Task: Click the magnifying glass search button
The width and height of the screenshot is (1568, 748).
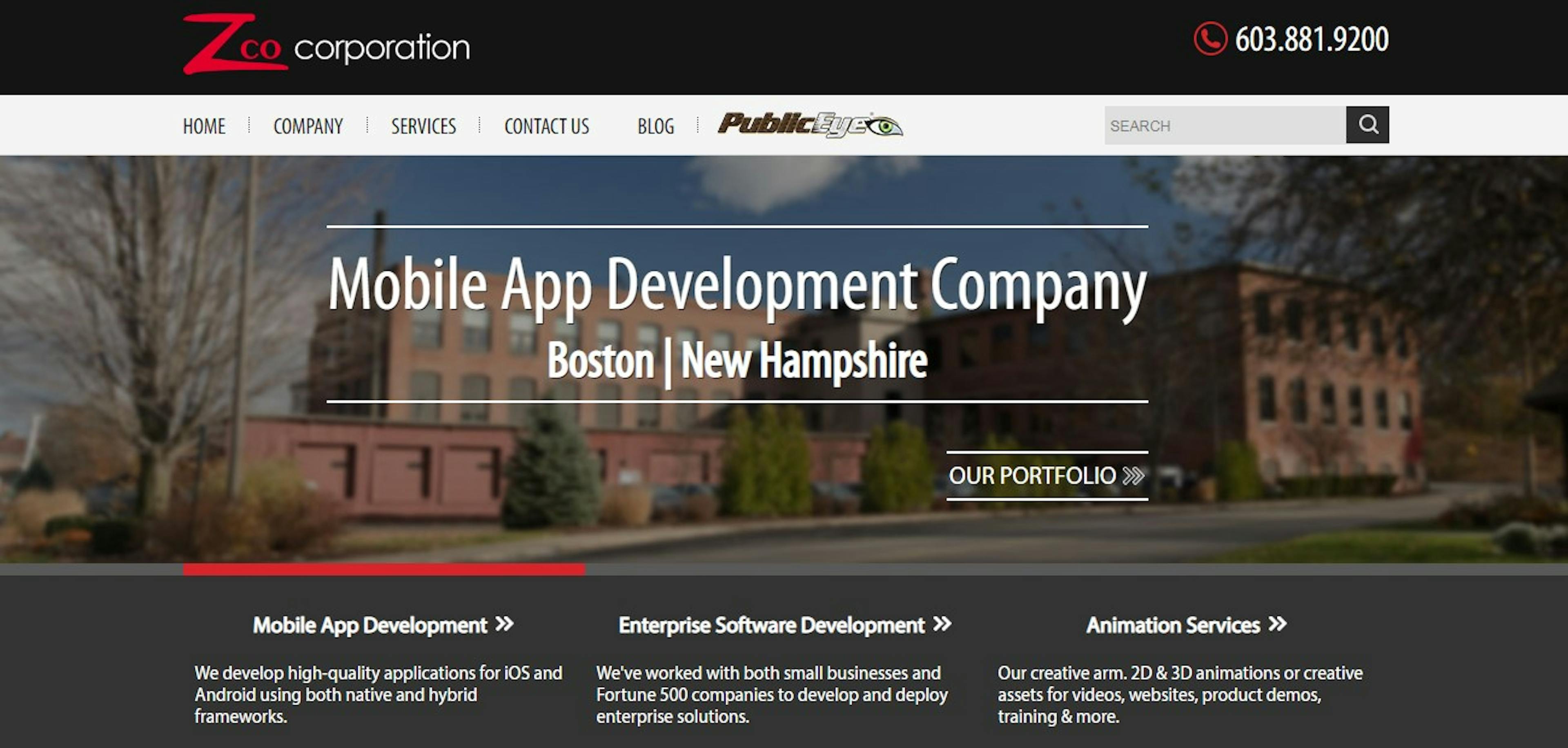Action: coord(1367,125)
